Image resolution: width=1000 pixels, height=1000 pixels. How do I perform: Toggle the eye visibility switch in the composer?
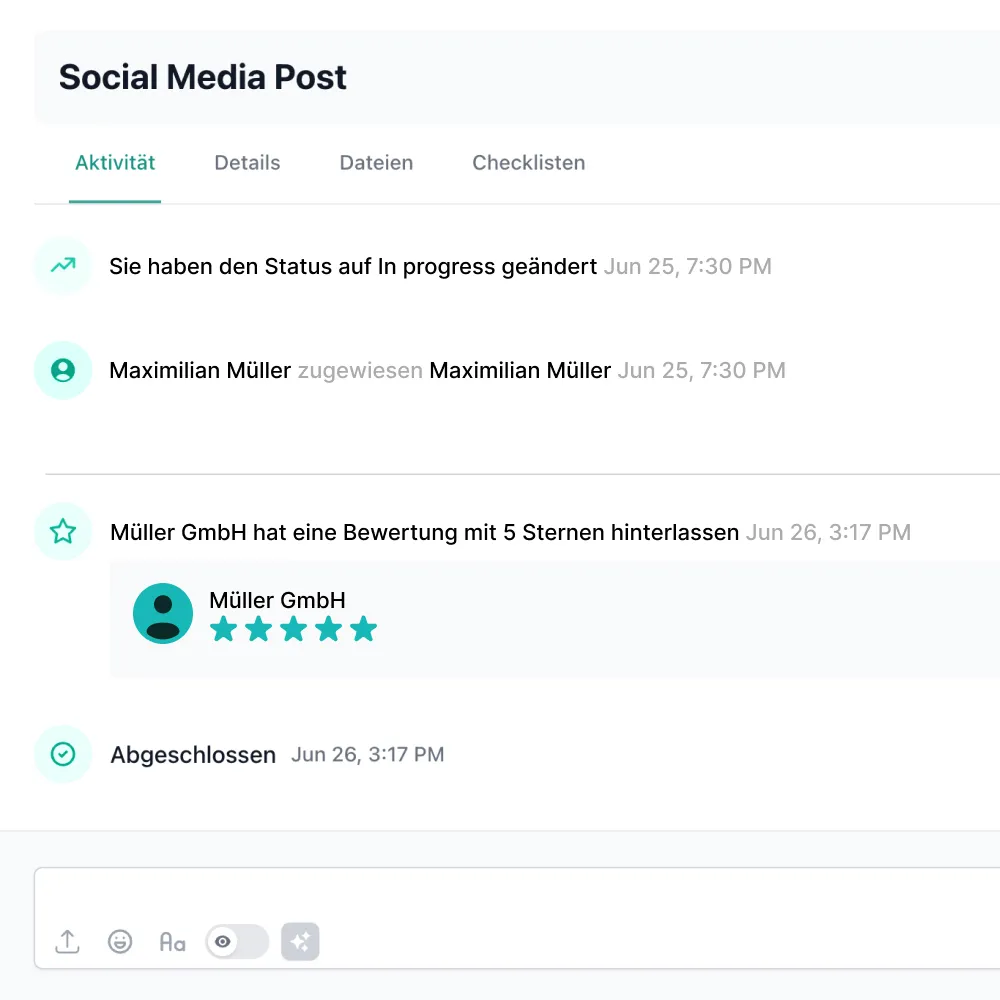click(236, 941)
